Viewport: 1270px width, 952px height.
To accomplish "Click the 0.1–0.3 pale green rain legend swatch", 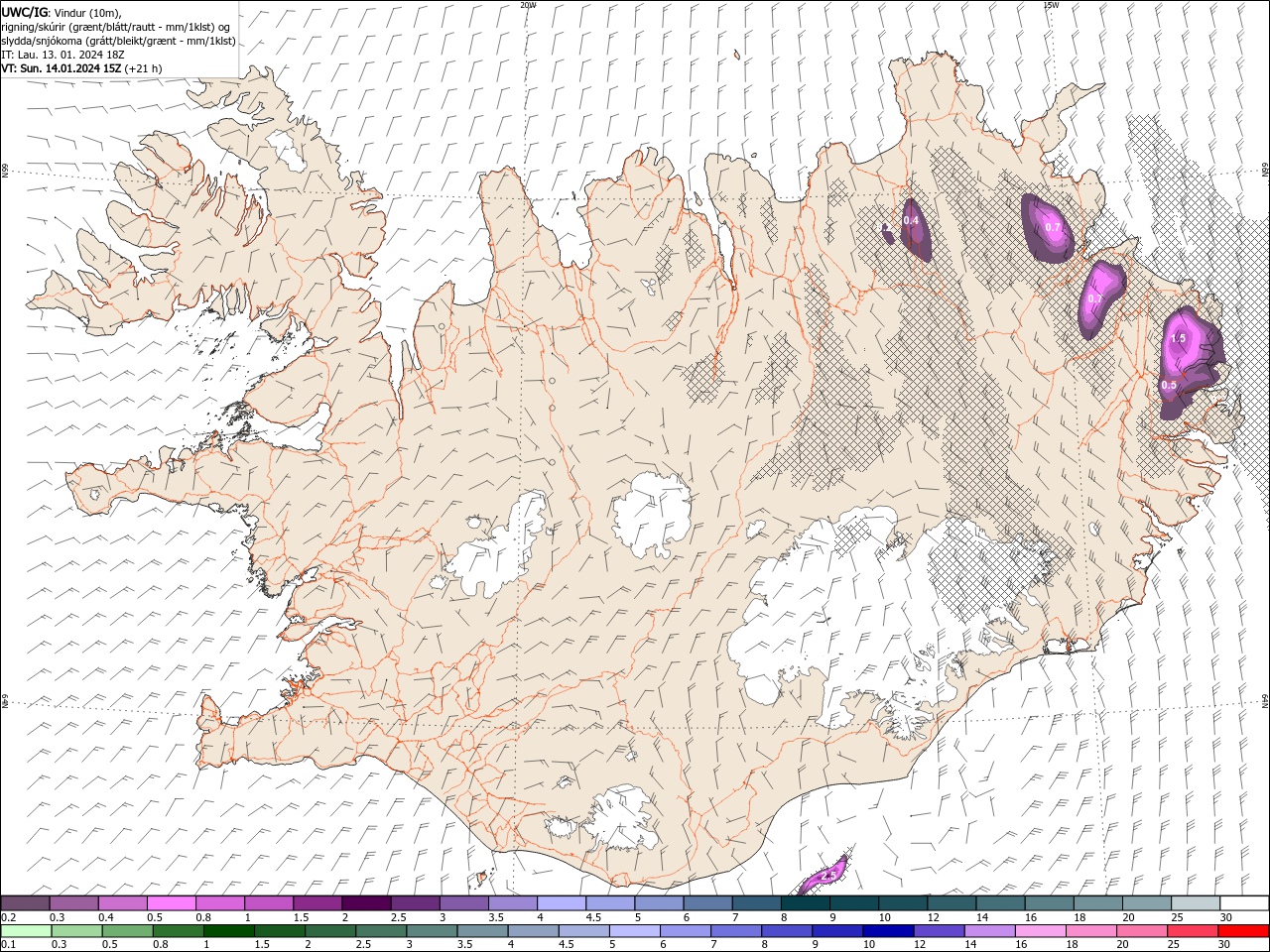I will coord(27,931).
